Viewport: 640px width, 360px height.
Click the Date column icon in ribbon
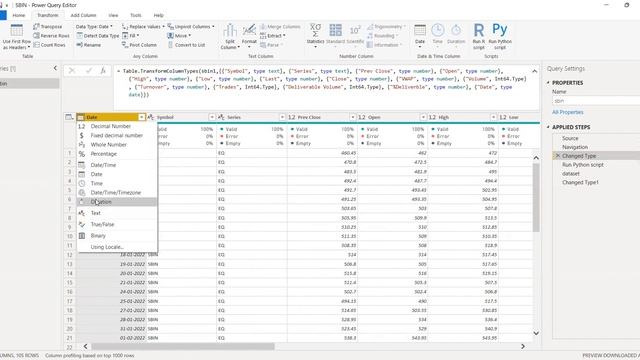[420, 30]
